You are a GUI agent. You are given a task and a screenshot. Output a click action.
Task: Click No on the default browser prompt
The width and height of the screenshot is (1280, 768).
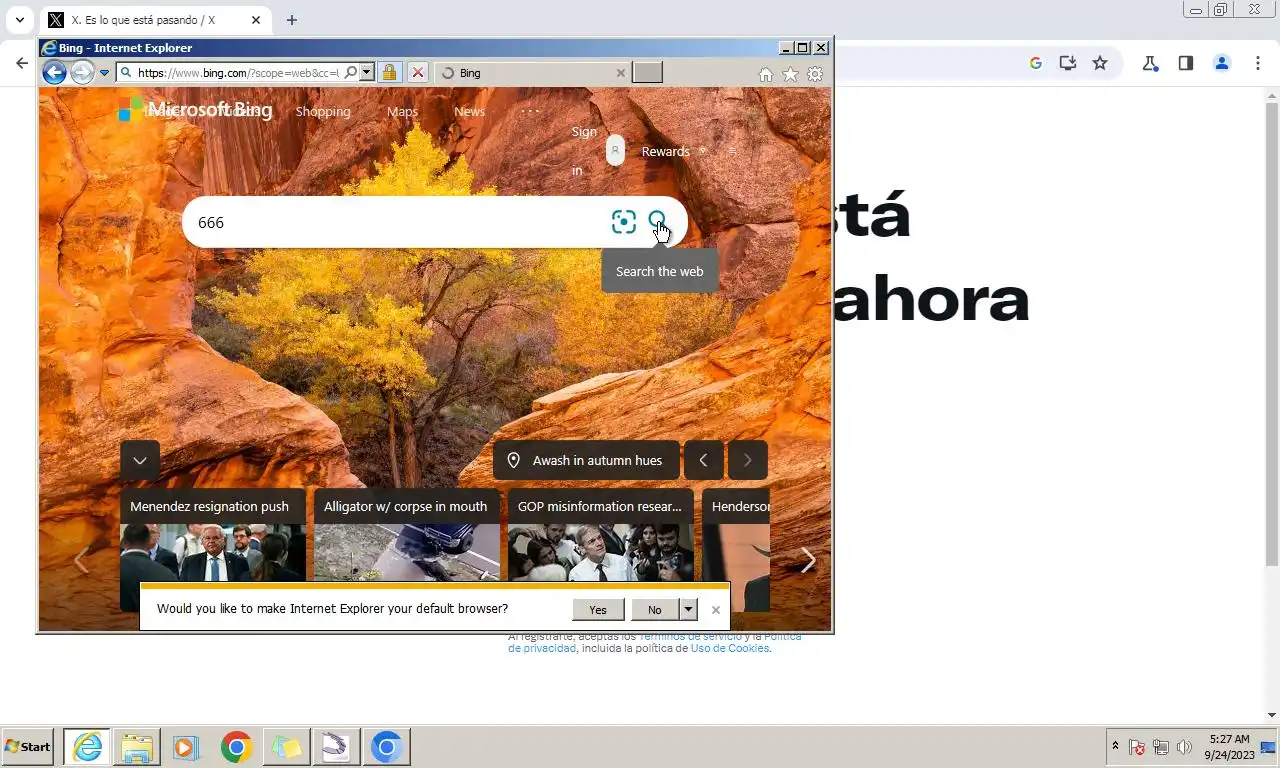tap(654, 609)
